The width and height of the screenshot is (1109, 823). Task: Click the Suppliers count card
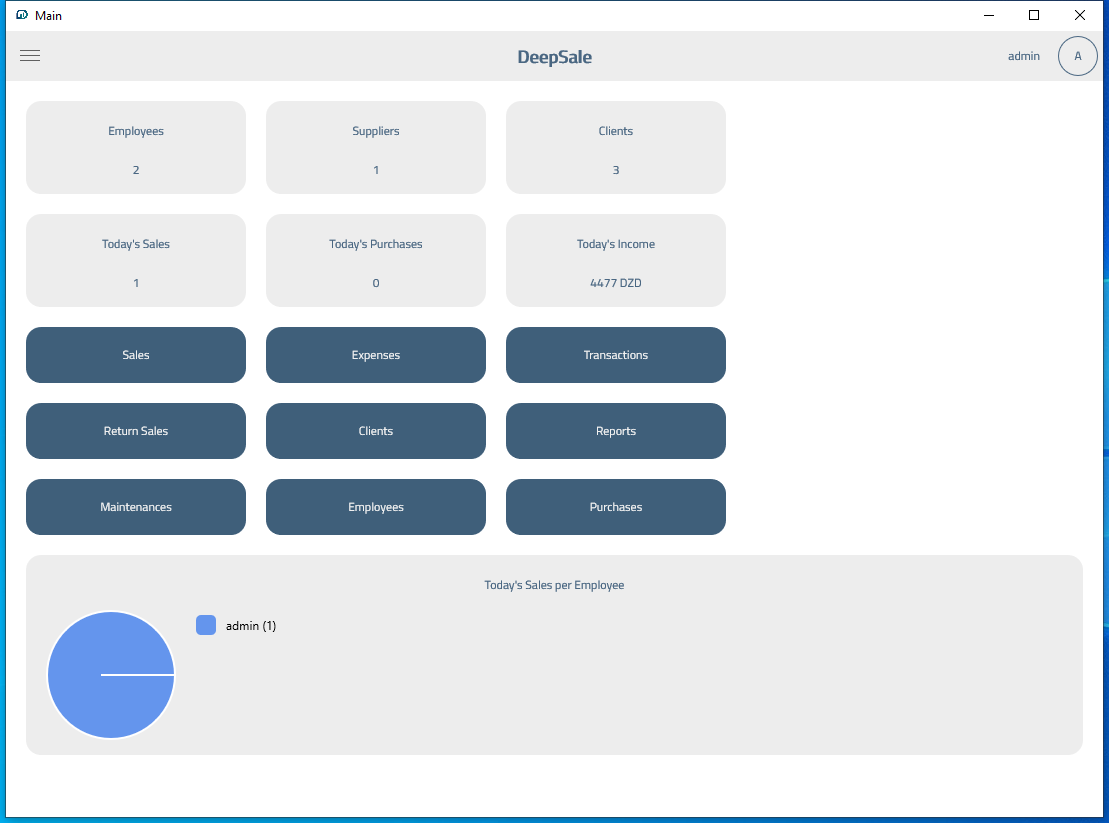[376, 147]
